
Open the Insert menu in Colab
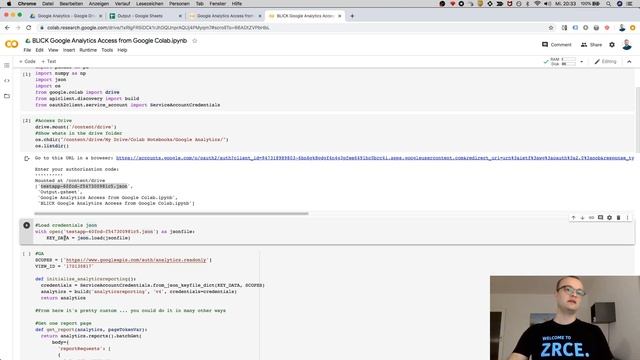69,50
